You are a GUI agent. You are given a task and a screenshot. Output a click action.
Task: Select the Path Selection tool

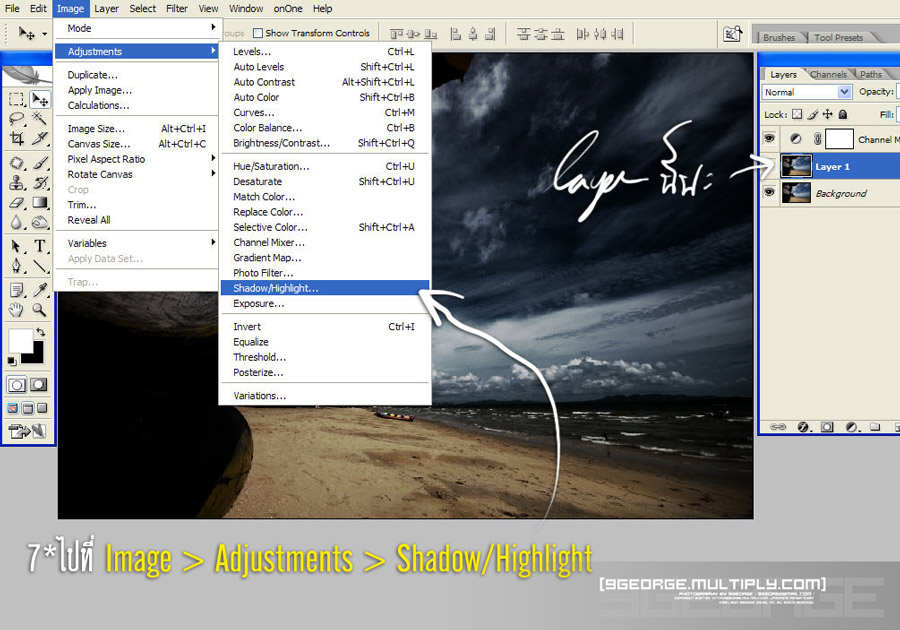coord(17,246)
